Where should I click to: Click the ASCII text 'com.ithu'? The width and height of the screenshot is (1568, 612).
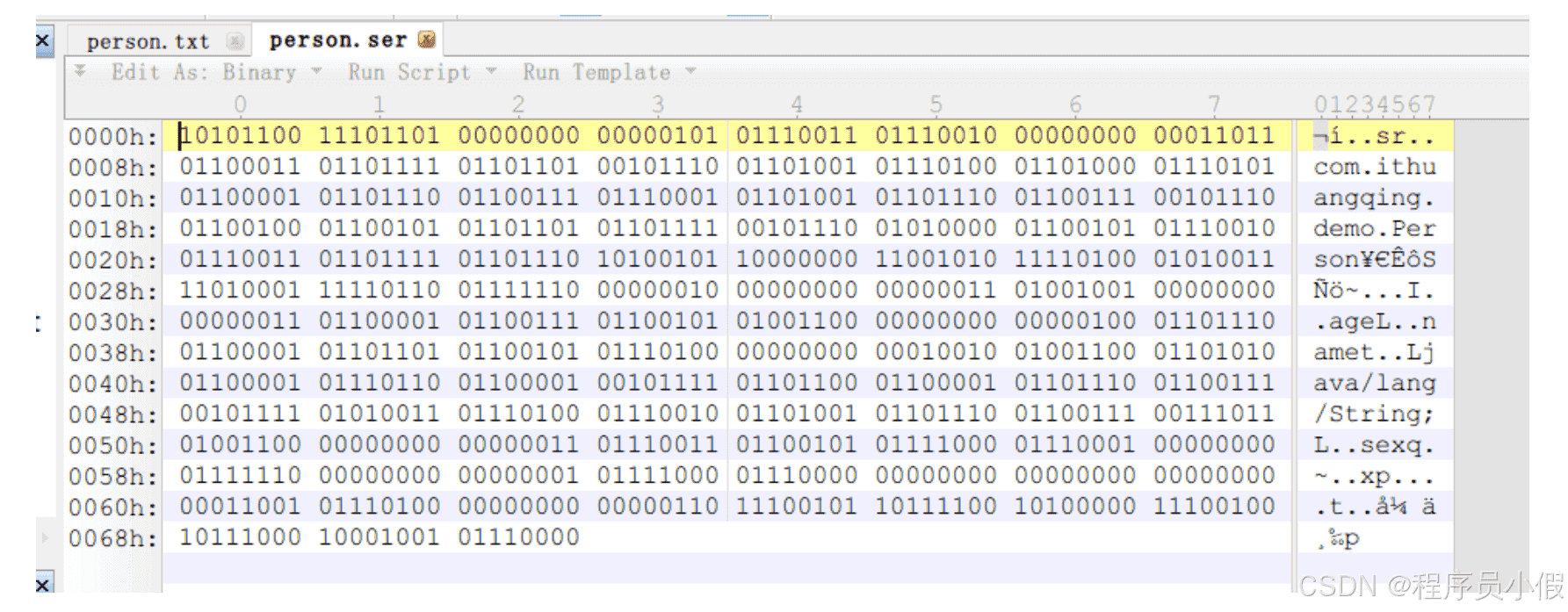1375,167
